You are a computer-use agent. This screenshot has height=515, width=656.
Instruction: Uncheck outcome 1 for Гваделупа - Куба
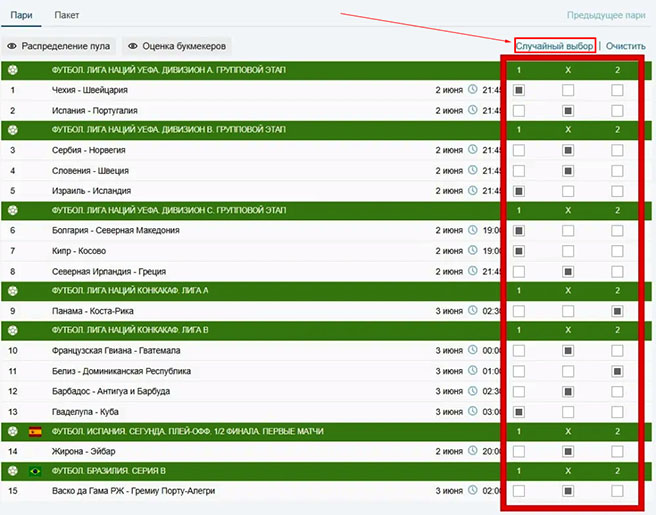tap(519, 412)
